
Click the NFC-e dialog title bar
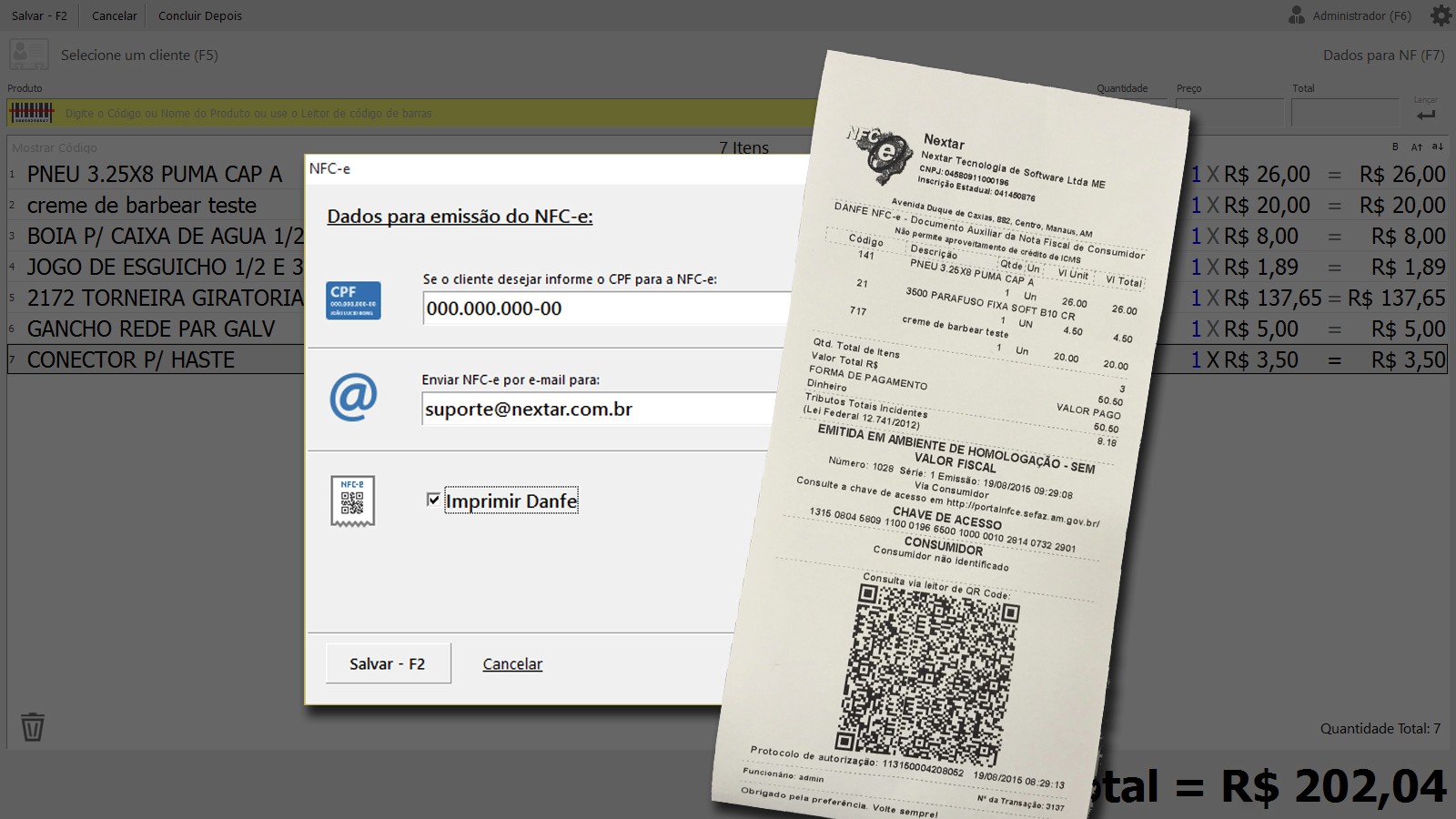coord(555,168)
